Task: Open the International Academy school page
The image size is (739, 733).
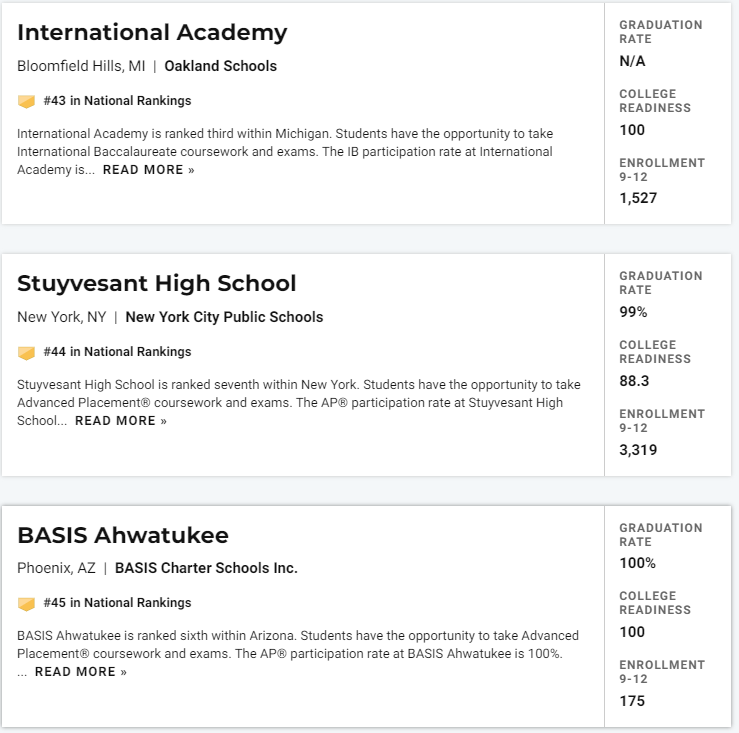Action: (152, 33)
